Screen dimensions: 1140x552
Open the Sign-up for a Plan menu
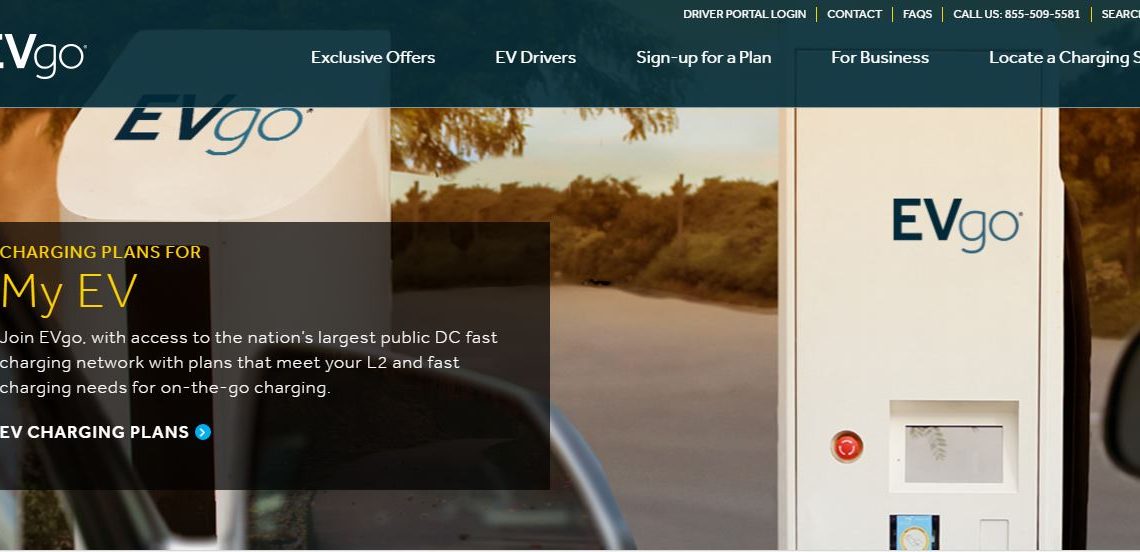tap(704, 57)
